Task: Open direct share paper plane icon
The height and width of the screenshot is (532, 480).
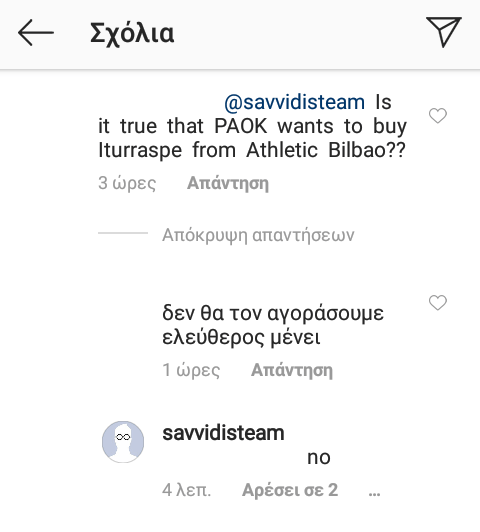Action: pyautogui.click(x=444, y=32)
